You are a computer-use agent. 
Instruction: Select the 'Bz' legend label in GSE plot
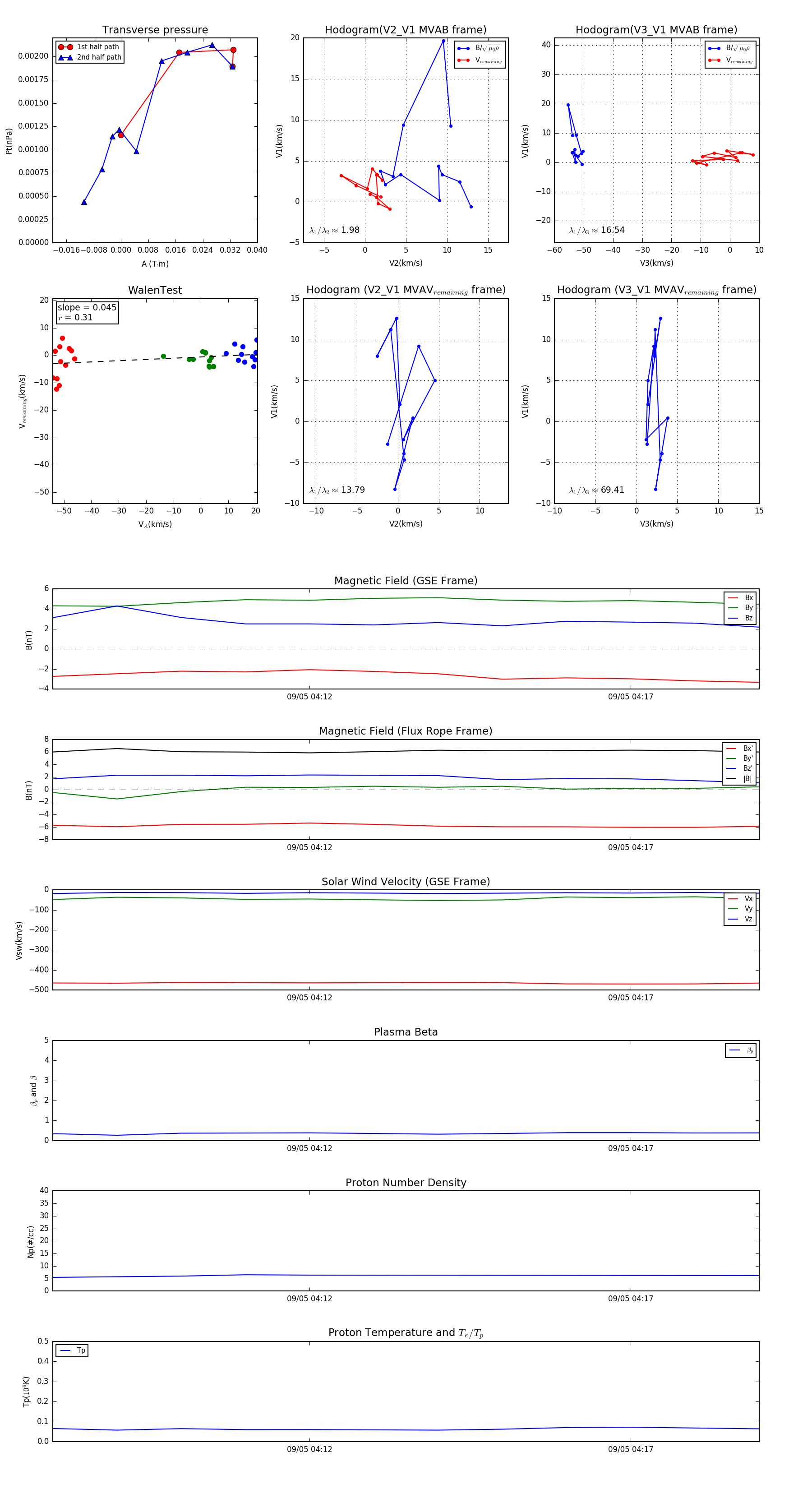tap(748, 619)
